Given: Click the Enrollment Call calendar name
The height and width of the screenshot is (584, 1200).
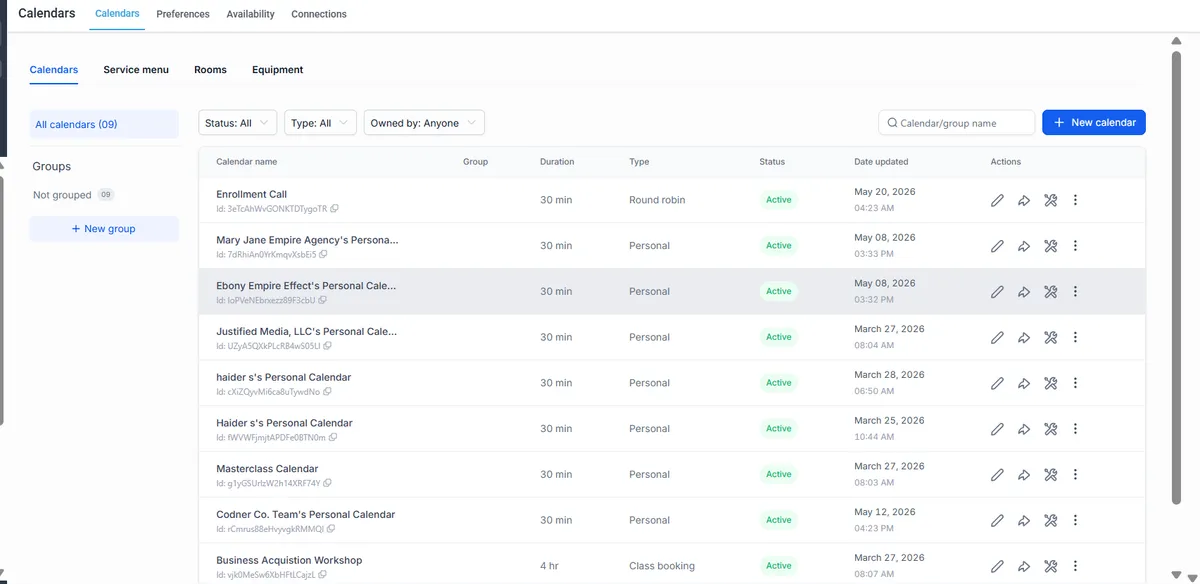Looking at the screenshot, I should [x=252, y=195].
